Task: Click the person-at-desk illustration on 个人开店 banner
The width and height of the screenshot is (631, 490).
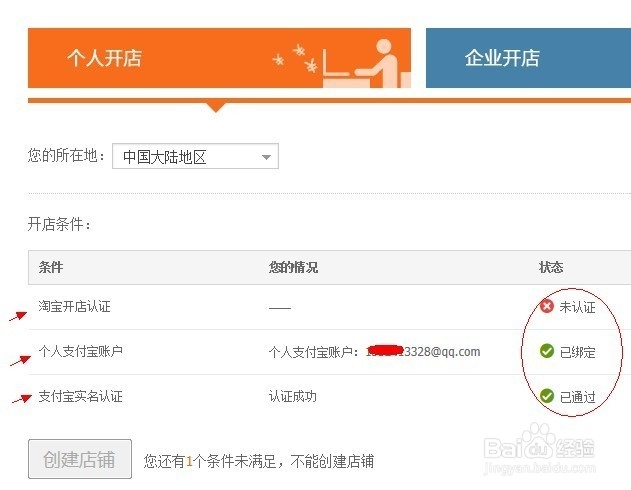Action: coord(366,63)
